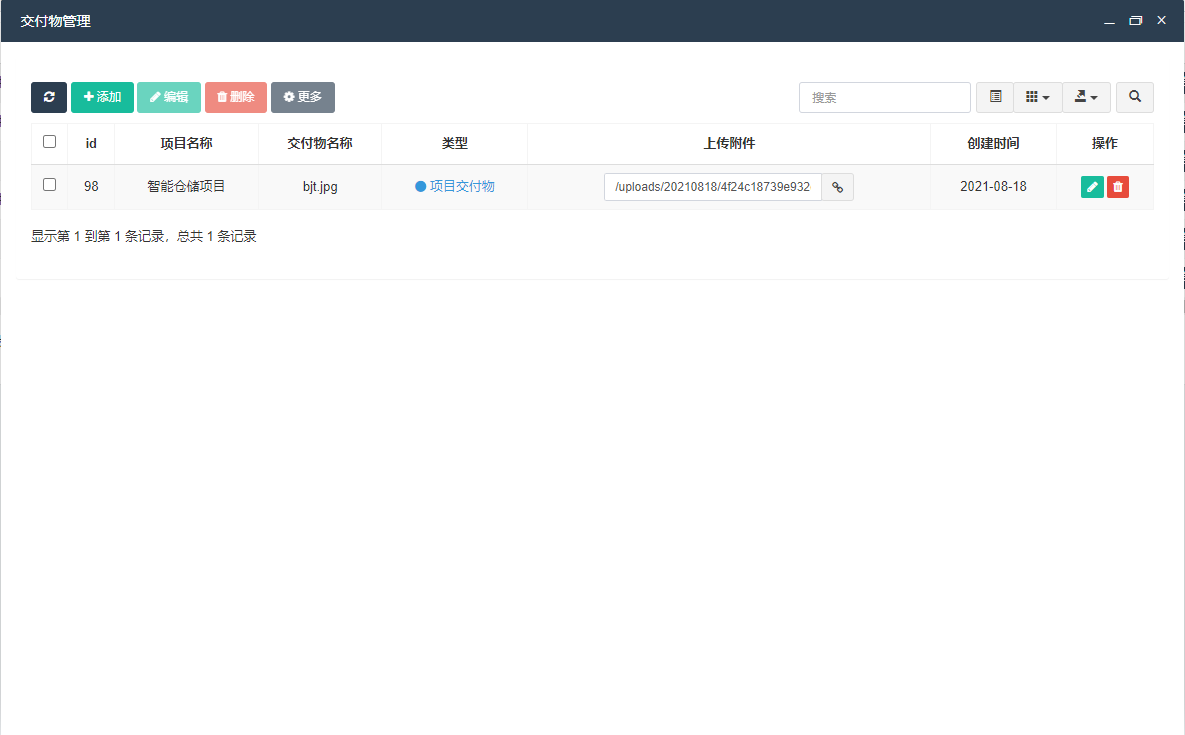Check the select-all header checkbox
The image size is (1185, 735).
point(50,141)
